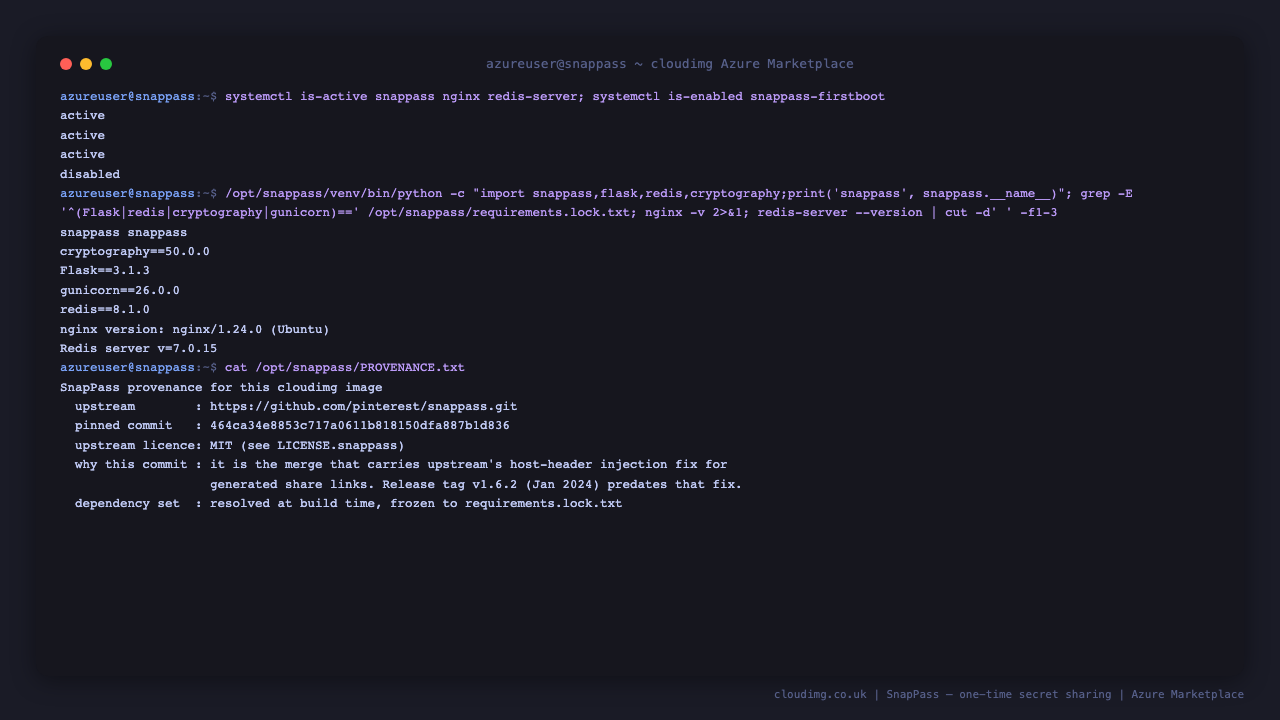Viewport: 1280px width, 720px height.
Task: Click the 'dependency set' line
Action: coord(349,504)
